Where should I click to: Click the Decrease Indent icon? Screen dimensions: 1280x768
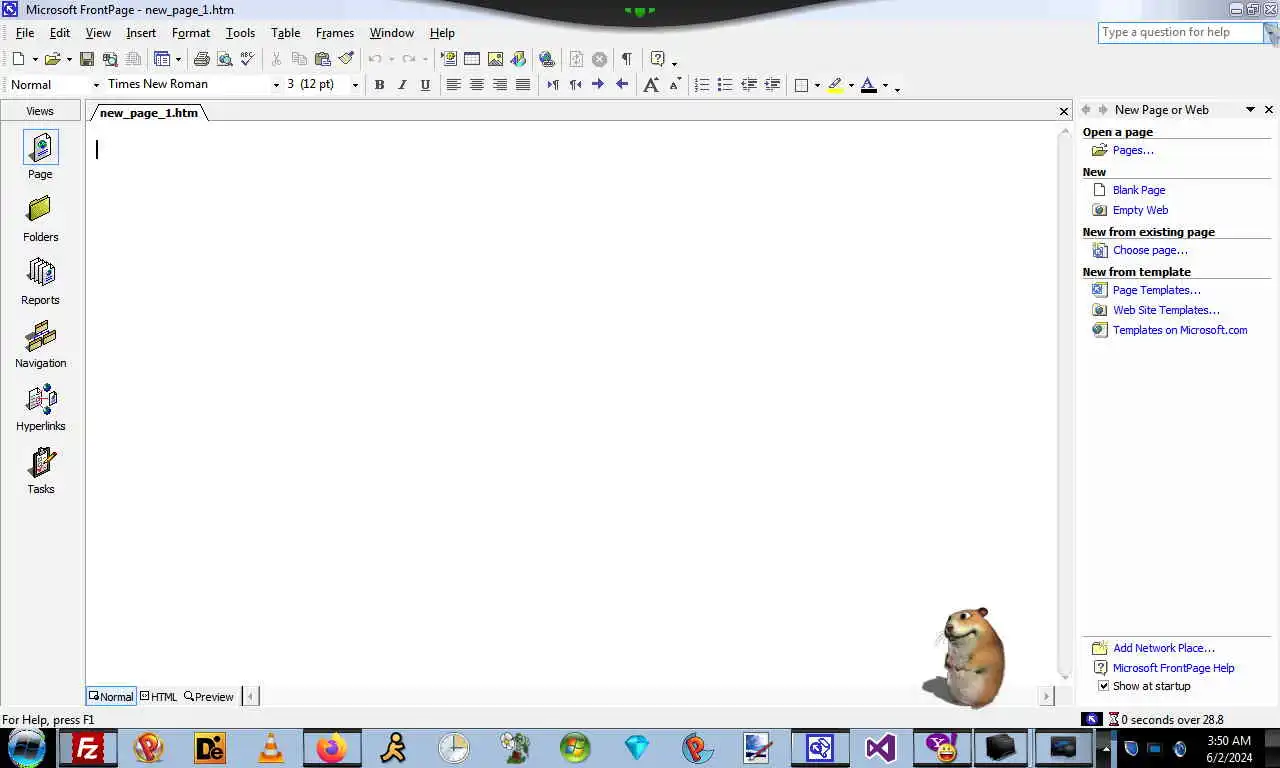(x=748, y=85)
